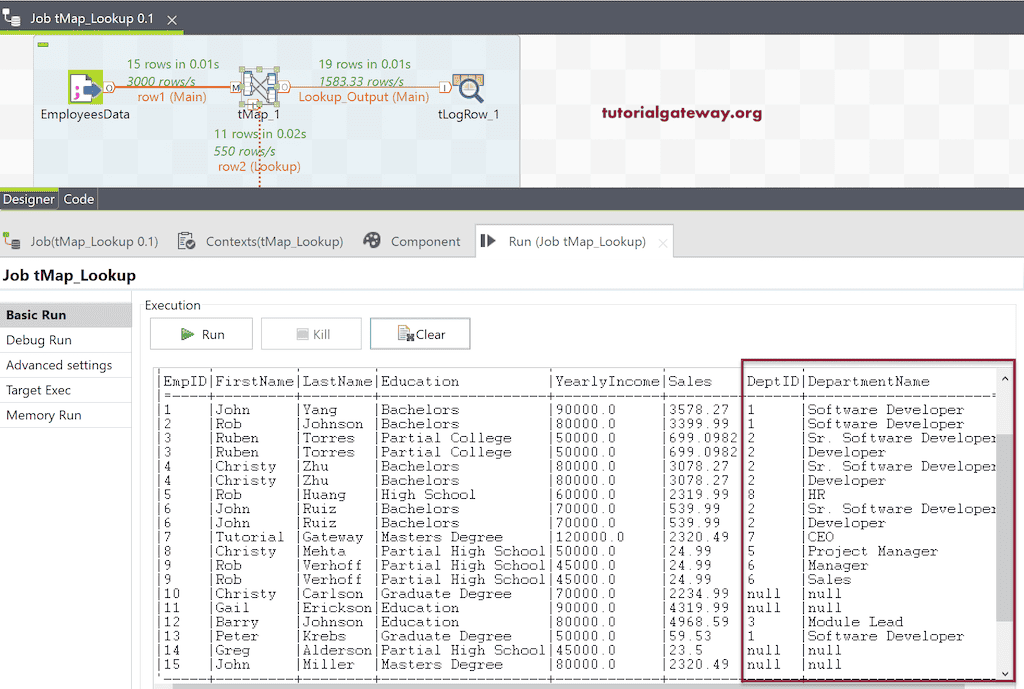Select Target Exec in the sidebar
This screenshot has height=689, width=1024.
(x=41, y=389)
